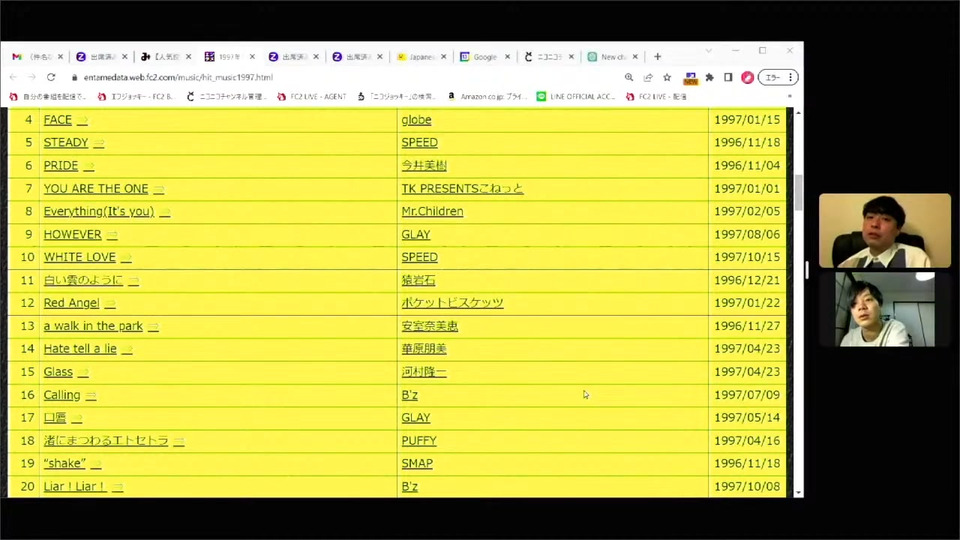The image size is (960, 540).
Task: Open the FC2 LIVE - 配信 bookmark
Action: [x=656, y=97]
